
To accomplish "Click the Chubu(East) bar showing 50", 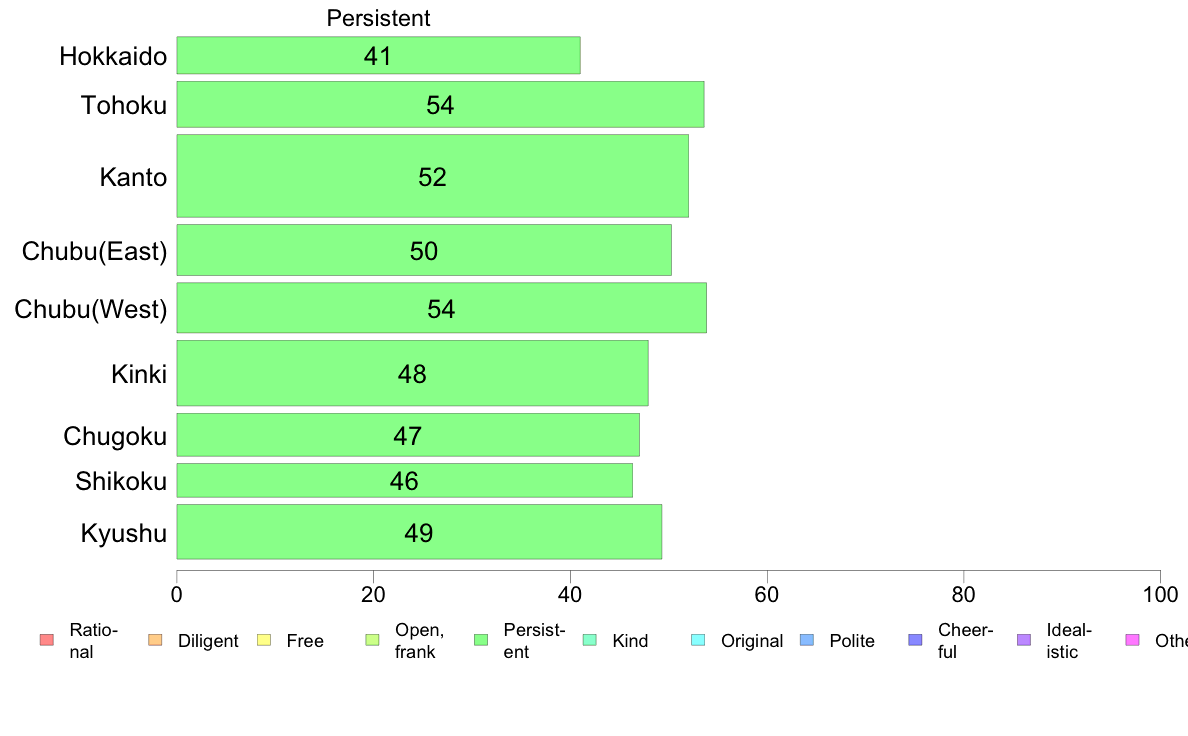I will [x=424, y=250].
